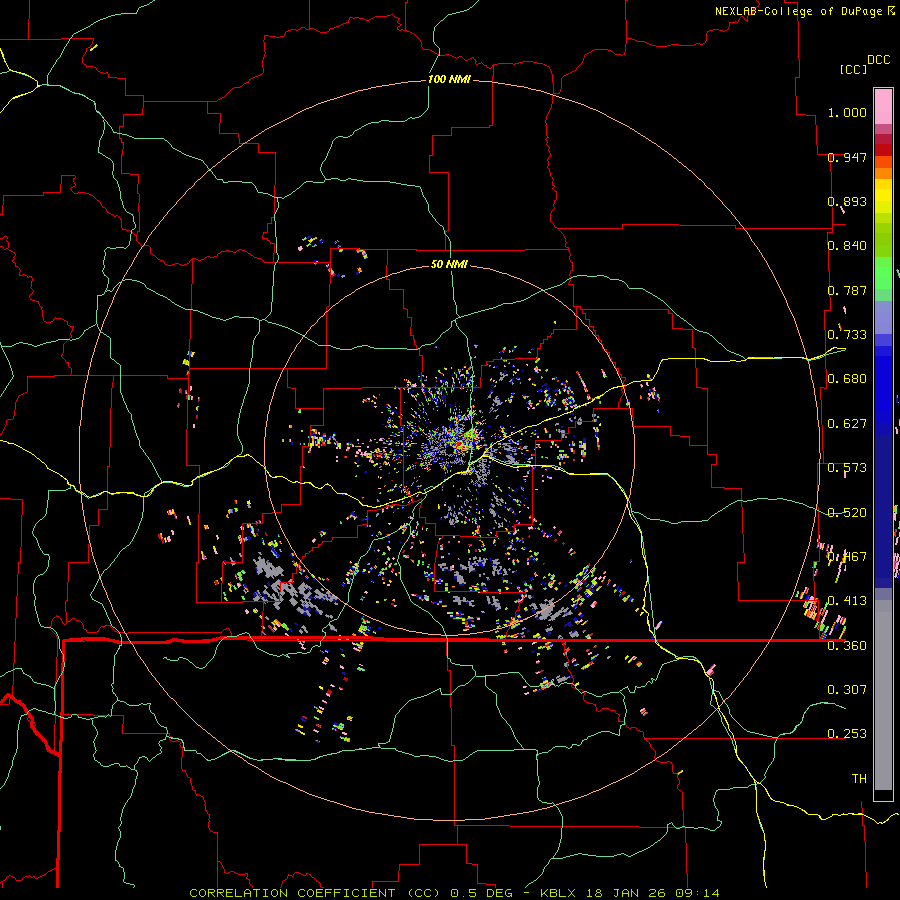Select the 0.413 scale value
900x900 pixels.
847,601
